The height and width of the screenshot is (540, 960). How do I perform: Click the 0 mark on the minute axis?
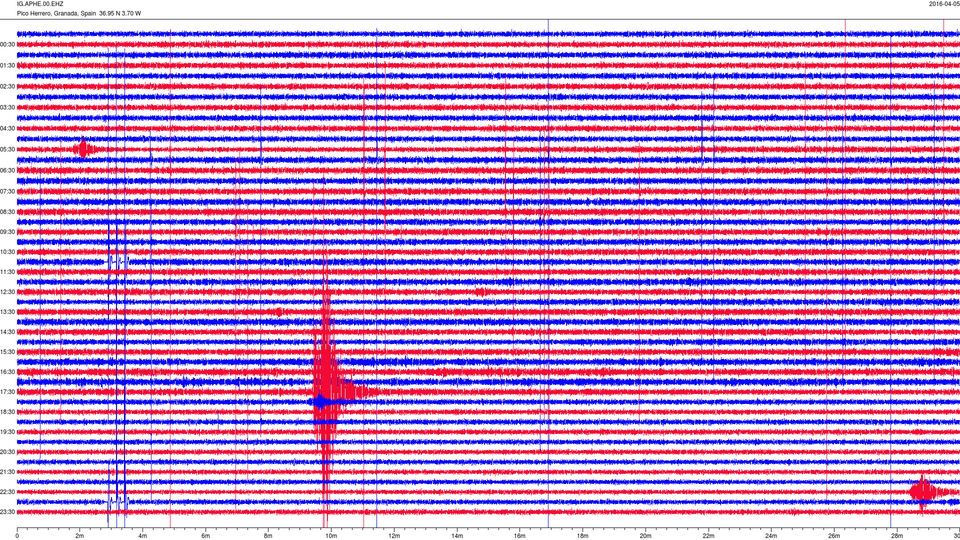pos(17,536)
